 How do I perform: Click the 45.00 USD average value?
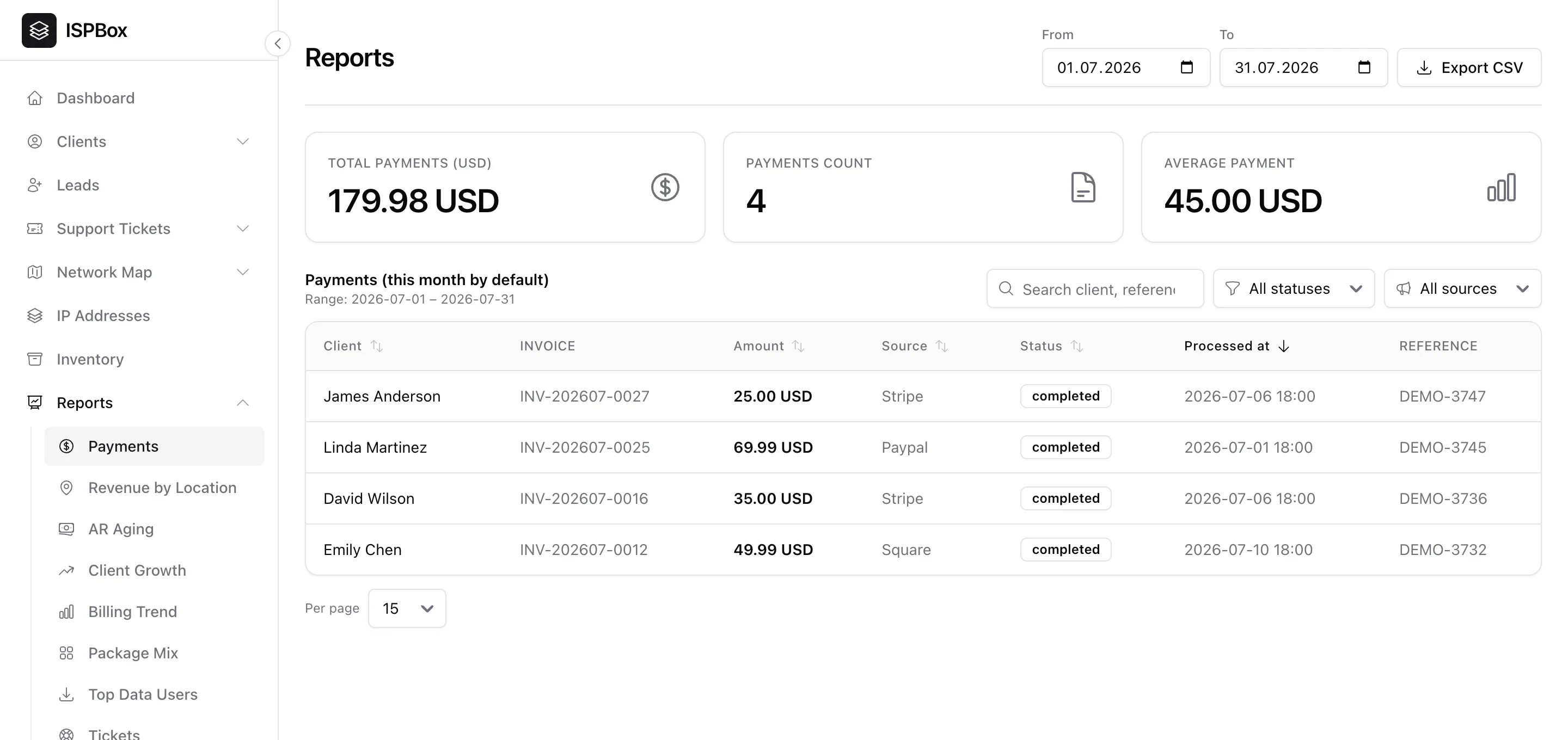click(x=1243, y=201)
